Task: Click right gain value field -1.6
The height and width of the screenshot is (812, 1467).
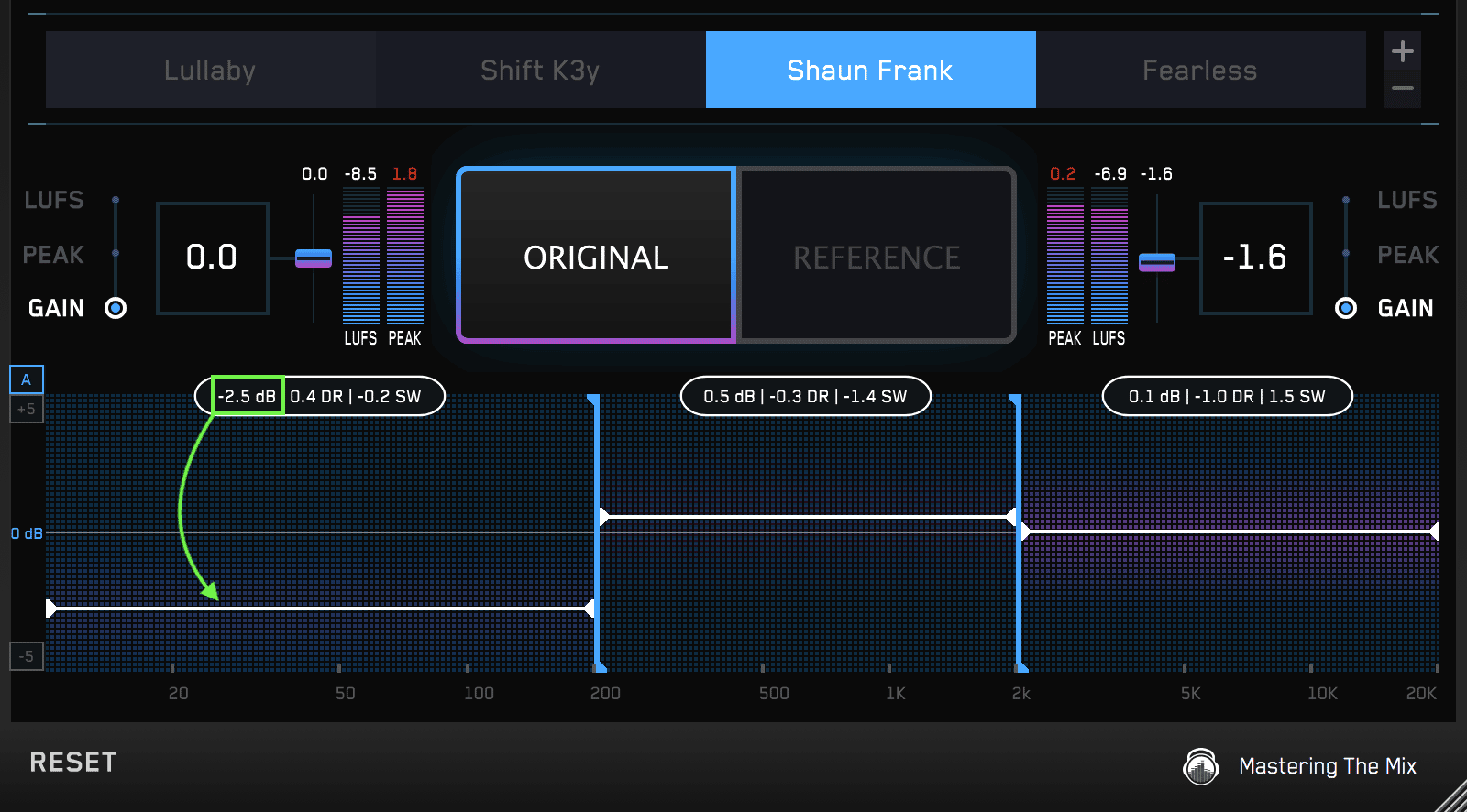Action: [1255, 258]
